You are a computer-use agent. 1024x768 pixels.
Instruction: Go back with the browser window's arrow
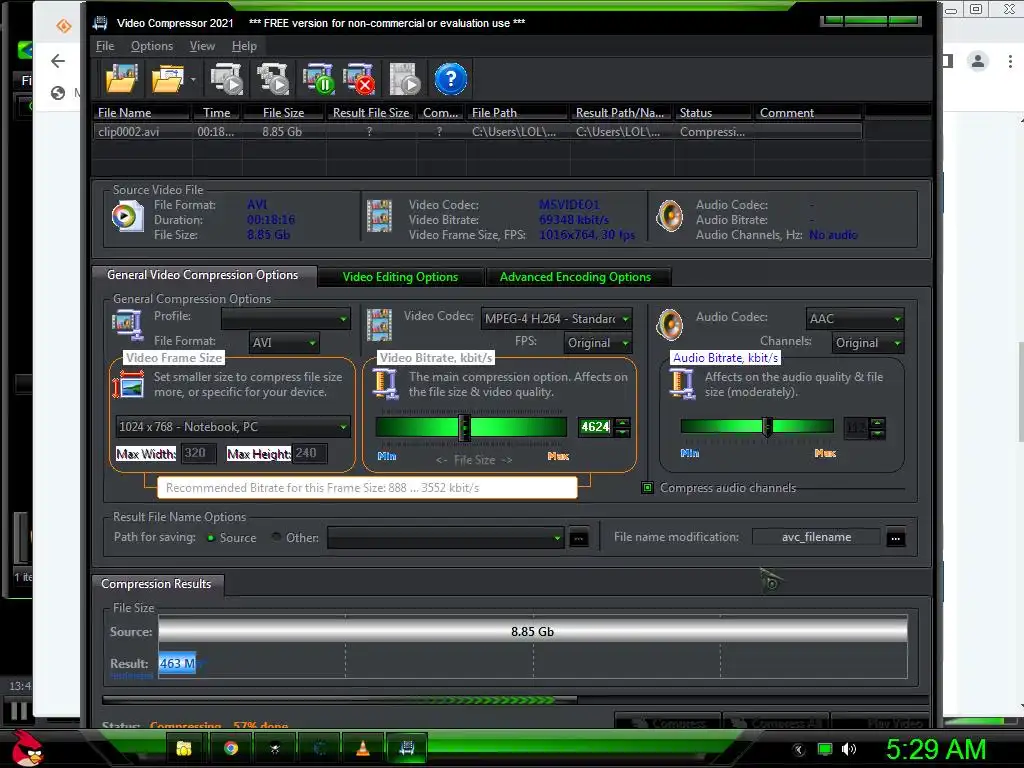[x=58, y=61]
